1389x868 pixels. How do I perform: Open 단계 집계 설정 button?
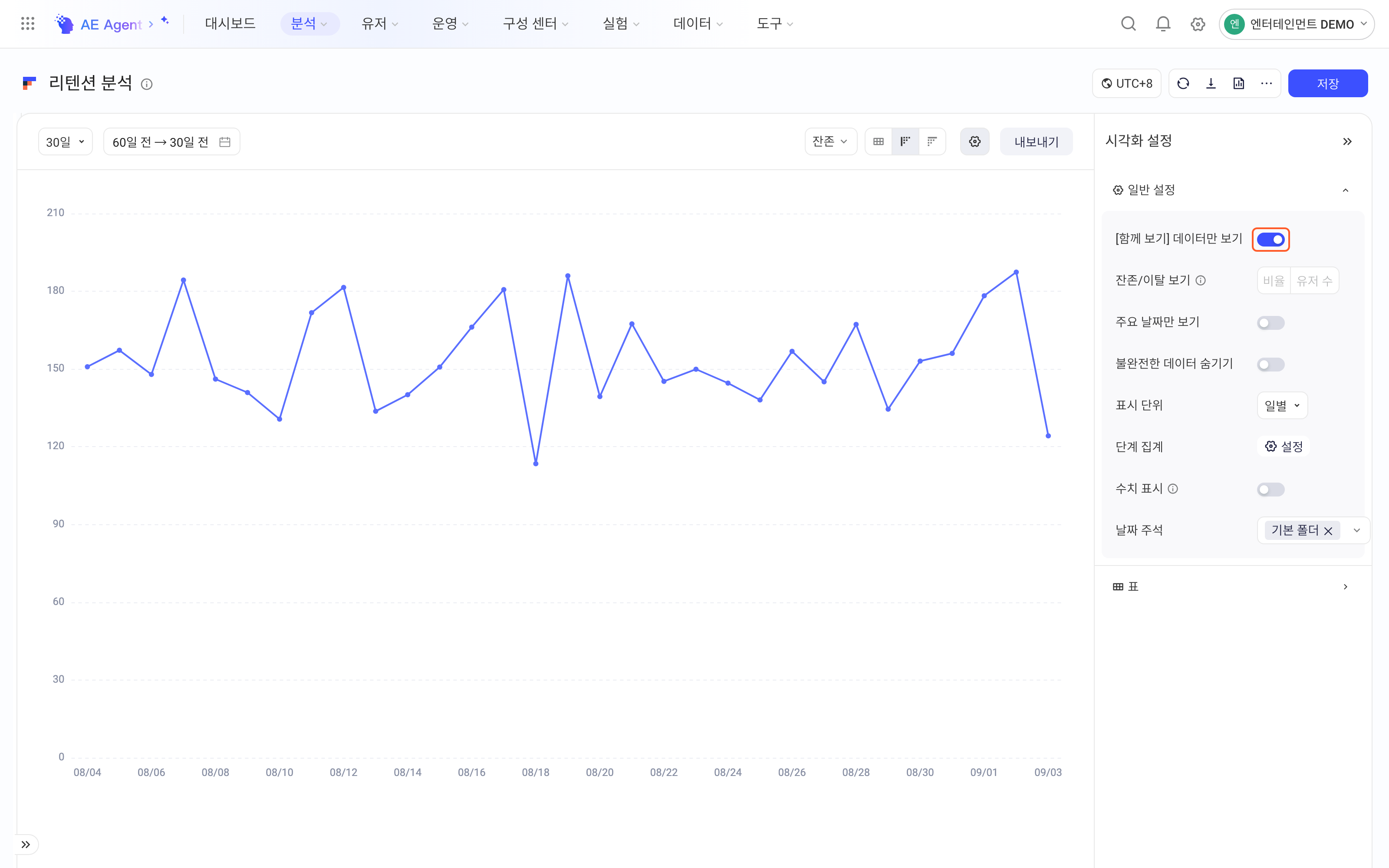click(1284, 447)
